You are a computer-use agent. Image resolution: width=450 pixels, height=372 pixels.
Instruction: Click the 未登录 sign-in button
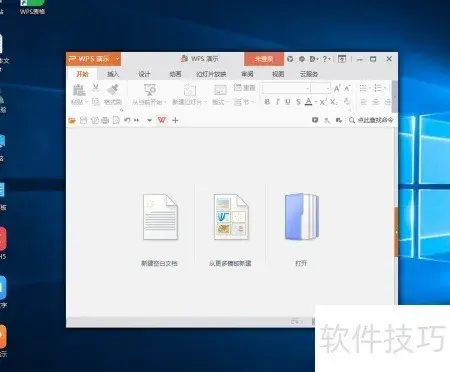[x=264, y=59]
